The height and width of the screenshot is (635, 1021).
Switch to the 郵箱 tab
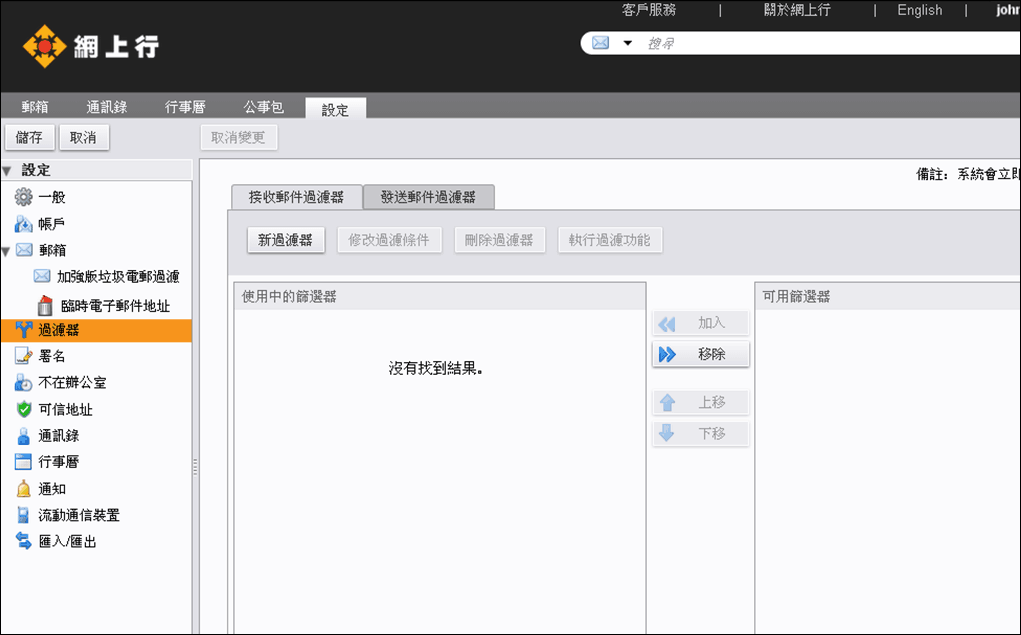pos(35,107)
